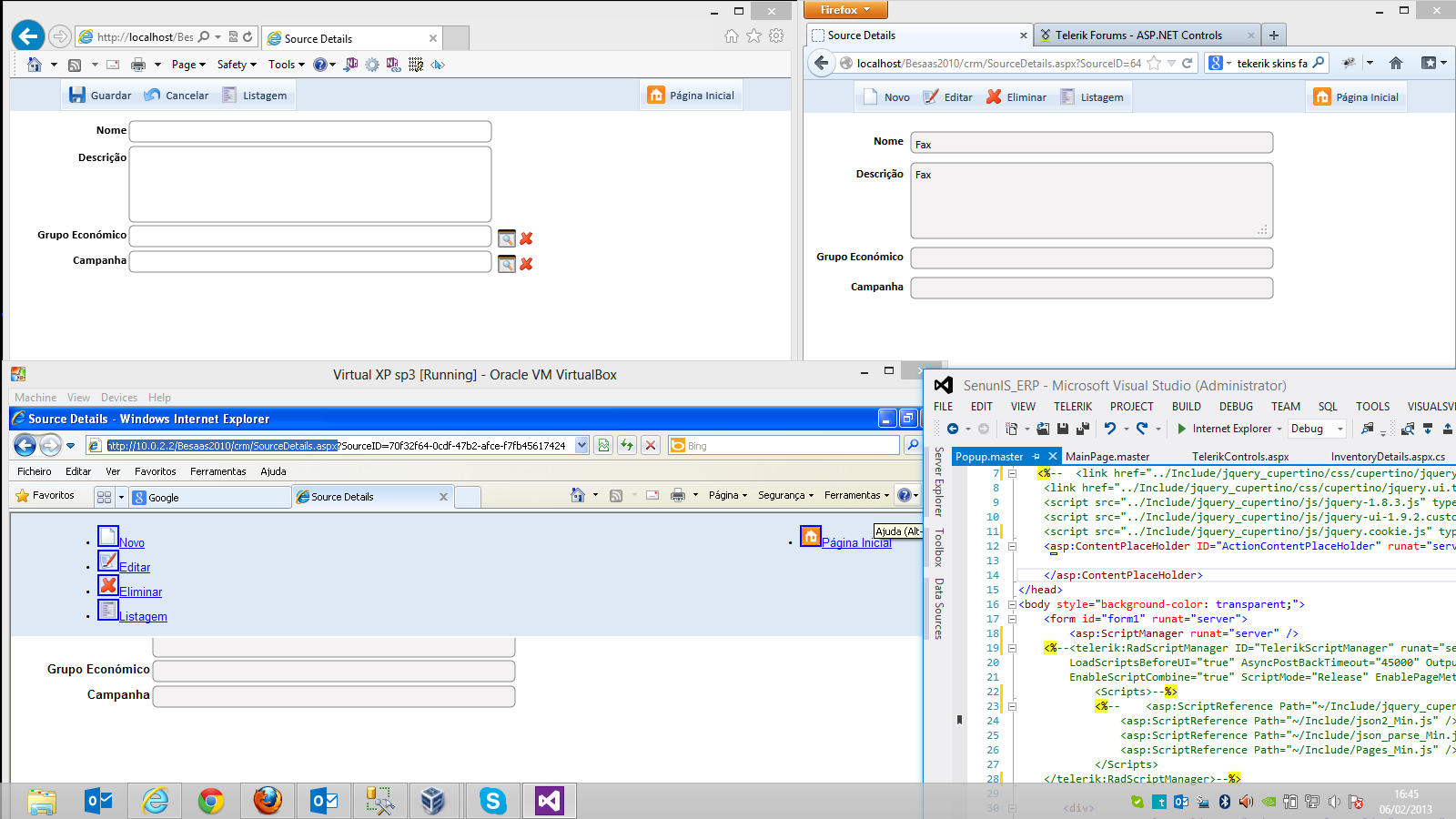Open the address bar history dropdown in XP IE
The height and width of the screenshot is (819, 1456).
point(581,445)
